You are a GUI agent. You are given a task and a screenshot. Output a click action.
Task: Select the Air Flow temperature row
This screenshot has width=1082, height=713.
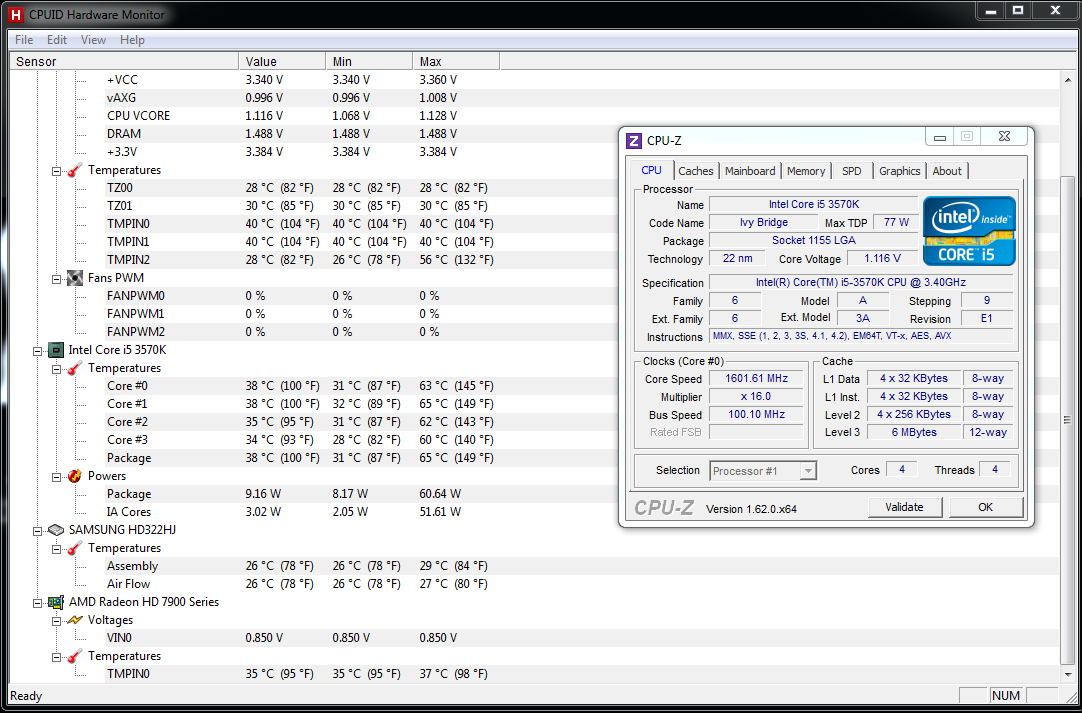pos(534,584)
